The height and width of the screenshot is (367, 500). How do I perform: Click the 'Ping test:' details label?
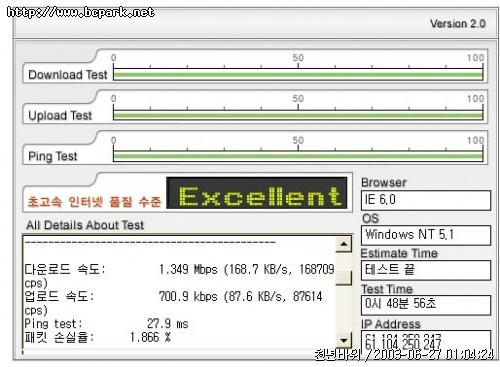tap(53, 324)
